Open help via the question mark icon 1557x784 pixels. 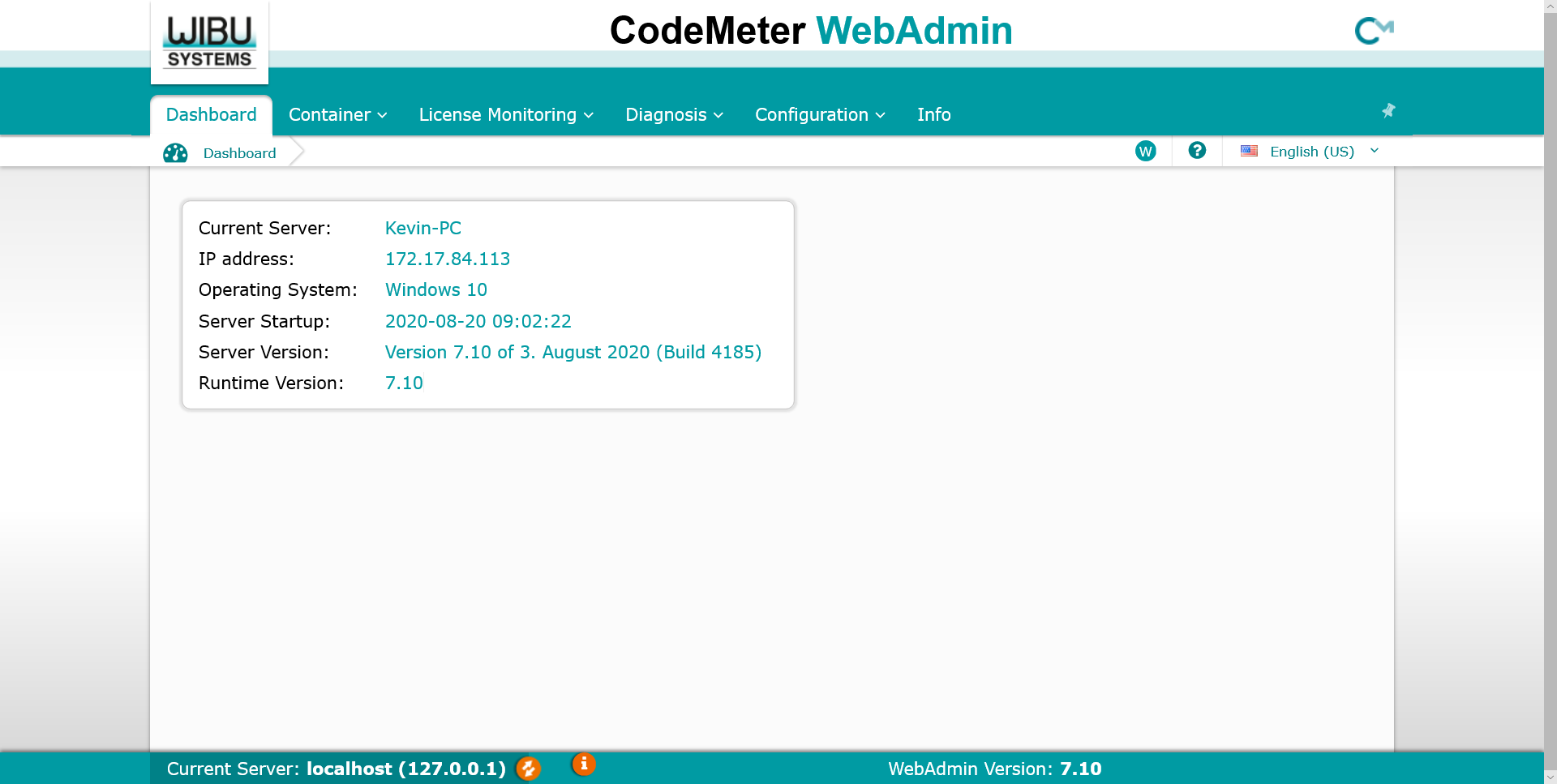[1197, 150]
